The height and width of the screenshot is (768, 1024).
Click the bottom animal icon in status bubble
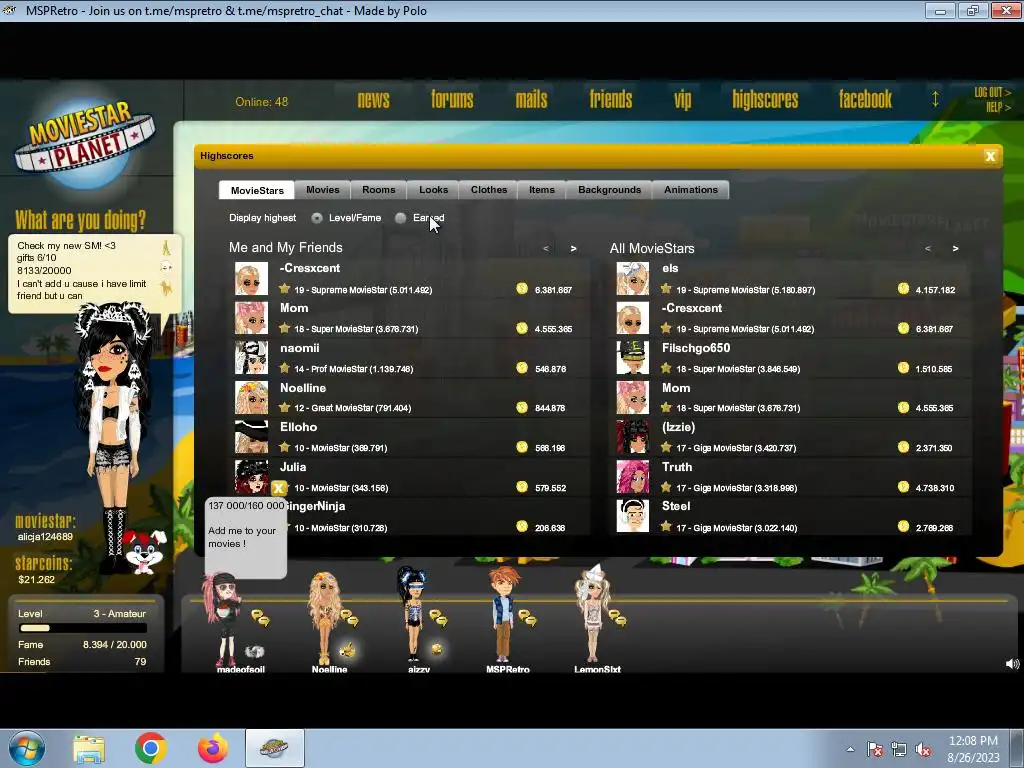click(166, 287)
